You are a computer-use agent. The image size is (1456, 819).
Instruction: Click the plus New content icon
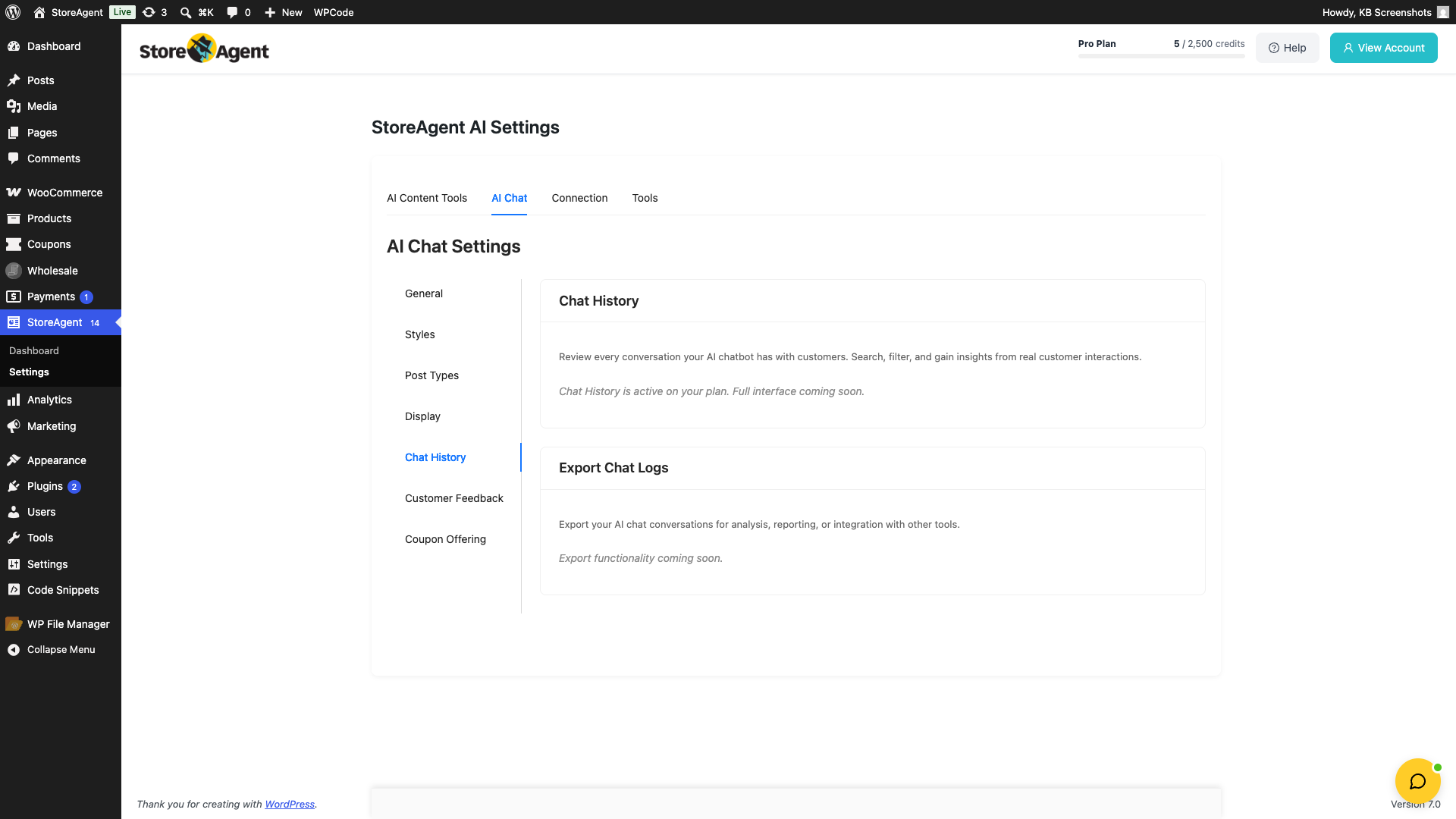point(269,12)
